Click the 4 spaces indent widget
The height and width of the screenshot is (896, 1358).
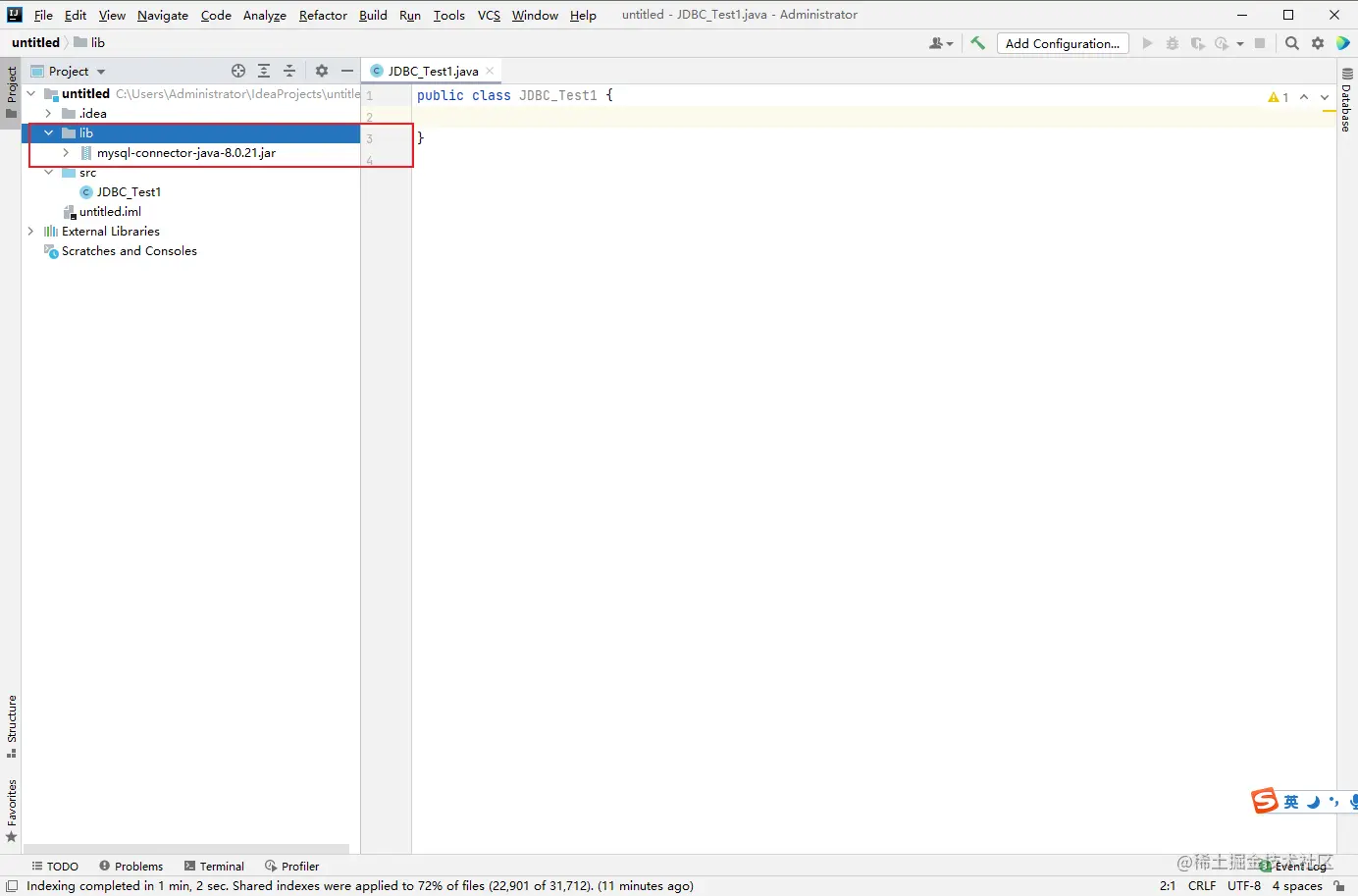coord(1297,885)
